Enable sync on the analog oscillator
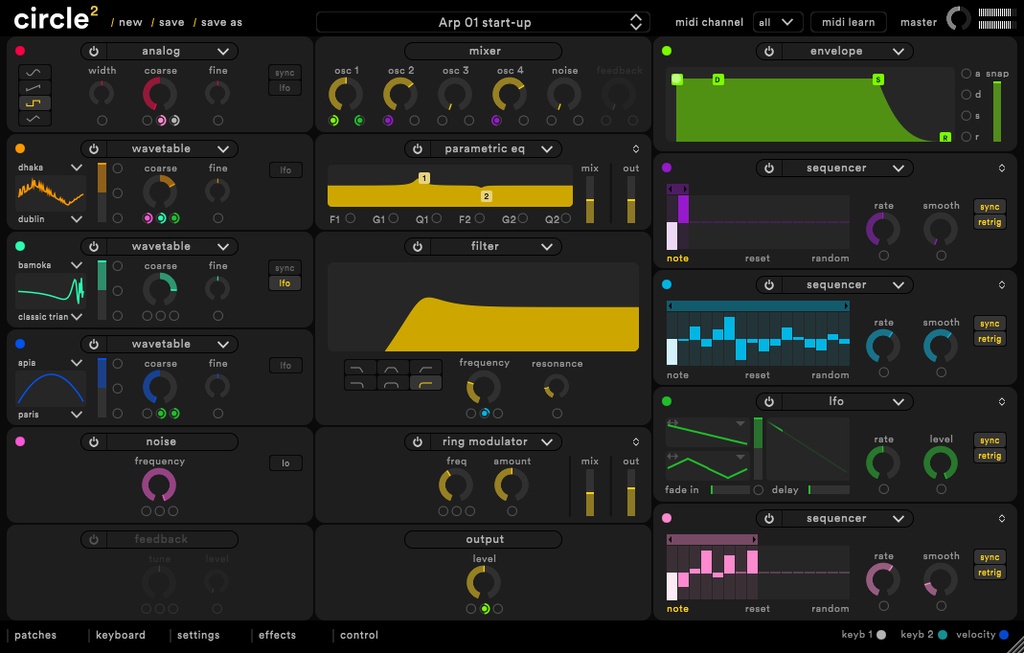1024x653 pixels. coord(285,72)
